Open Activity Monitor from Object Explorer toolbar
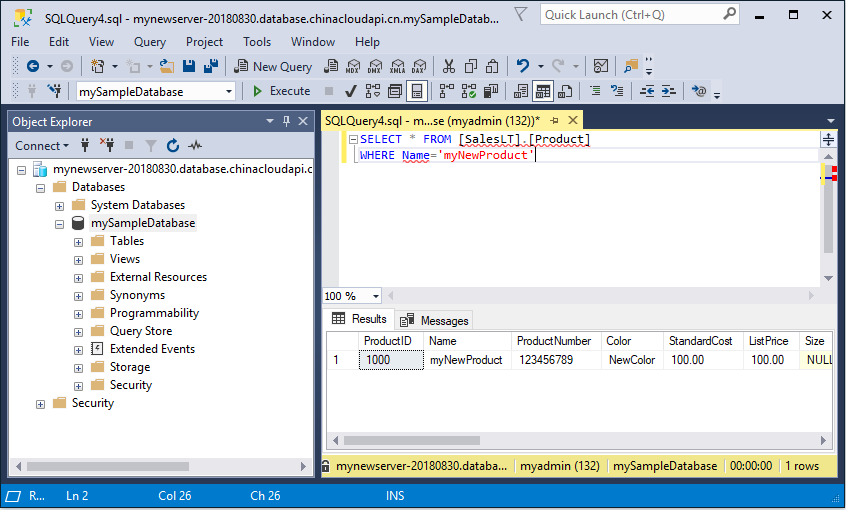846x510 pixels. (x=195, y=145)
